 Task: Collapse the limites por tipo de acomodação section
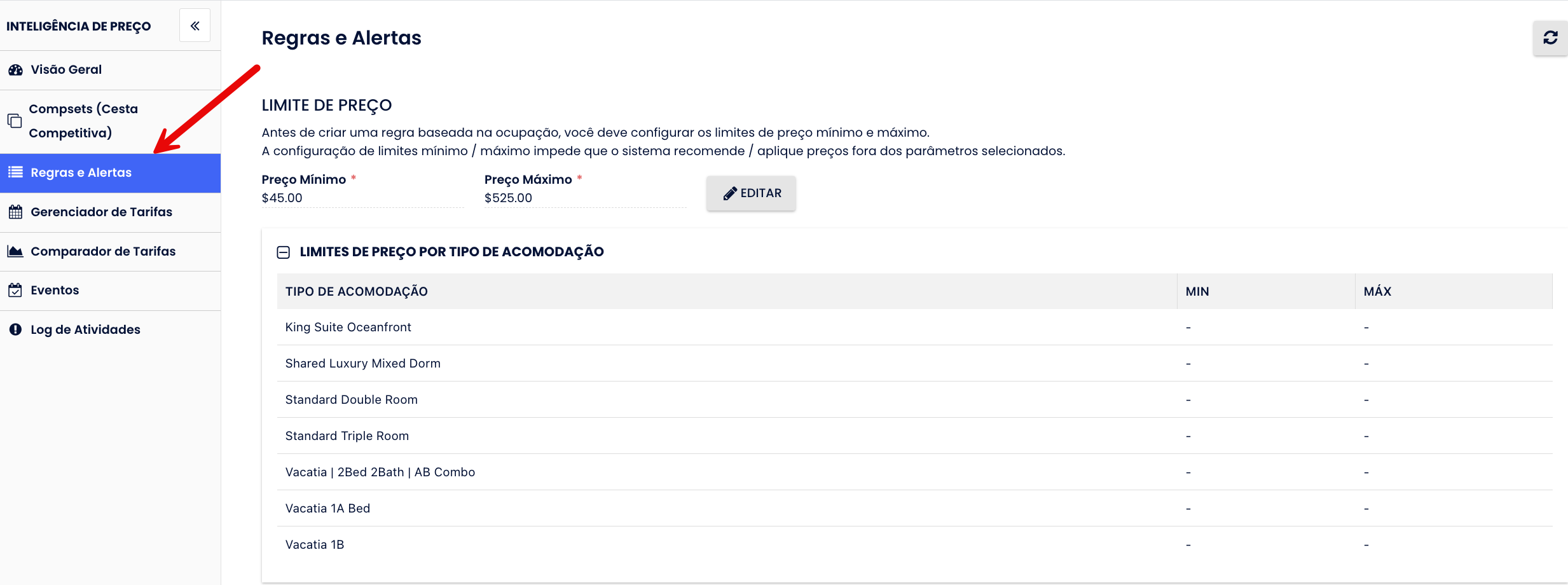tap(283, 252)
